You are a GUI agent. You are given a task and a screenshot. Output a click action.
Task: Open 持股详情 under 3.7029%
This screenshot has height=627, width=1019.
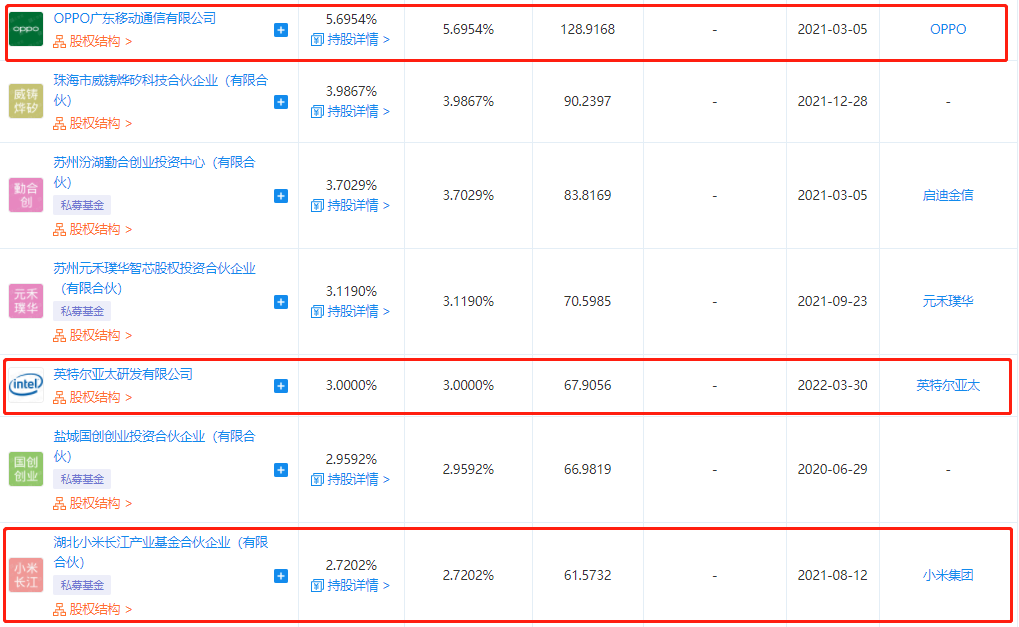pyautogui.click(x=351, y=206)
